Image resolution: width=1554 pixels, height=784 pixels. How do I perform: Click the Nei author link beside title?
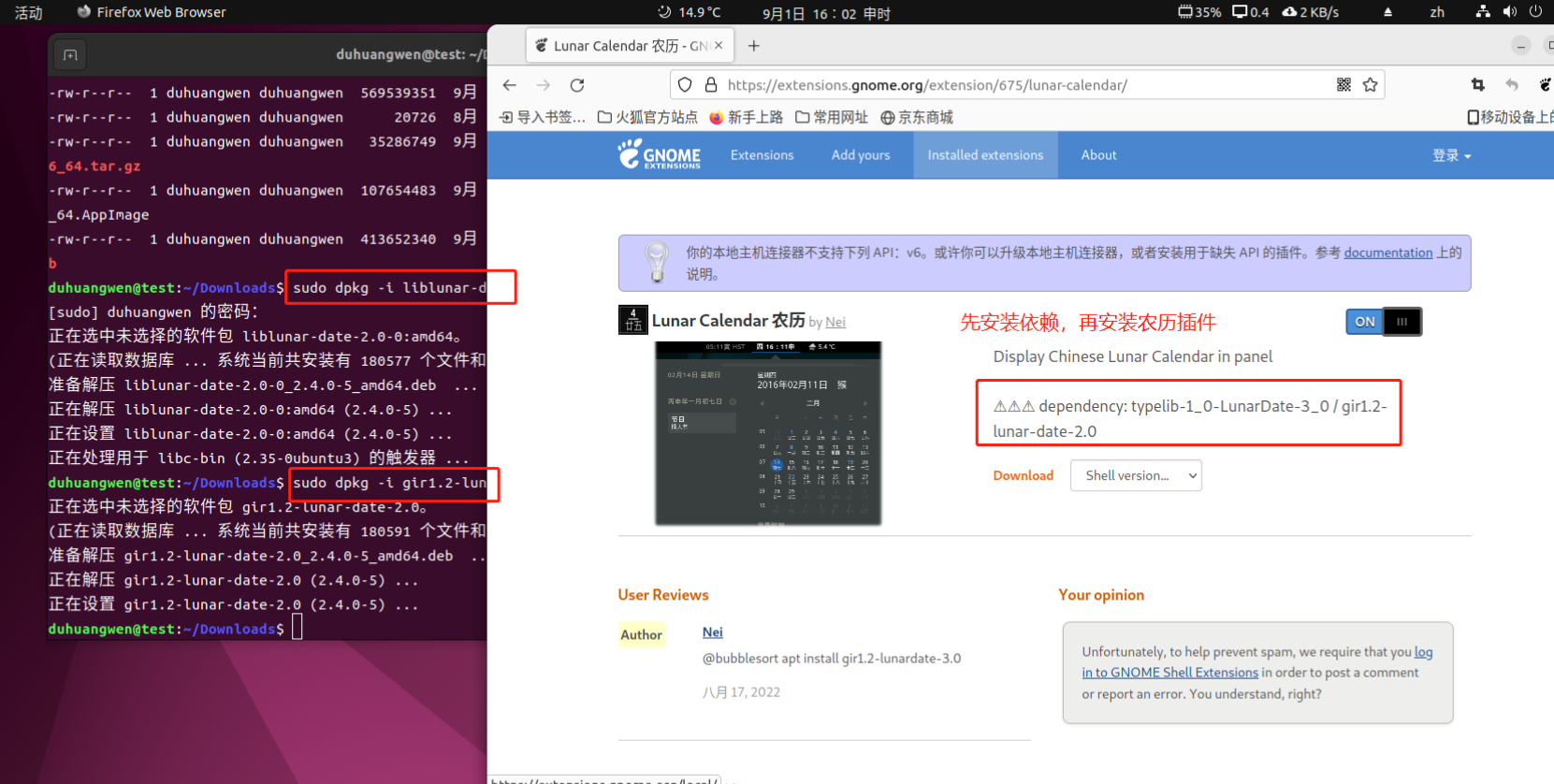(x=835, y=322)
